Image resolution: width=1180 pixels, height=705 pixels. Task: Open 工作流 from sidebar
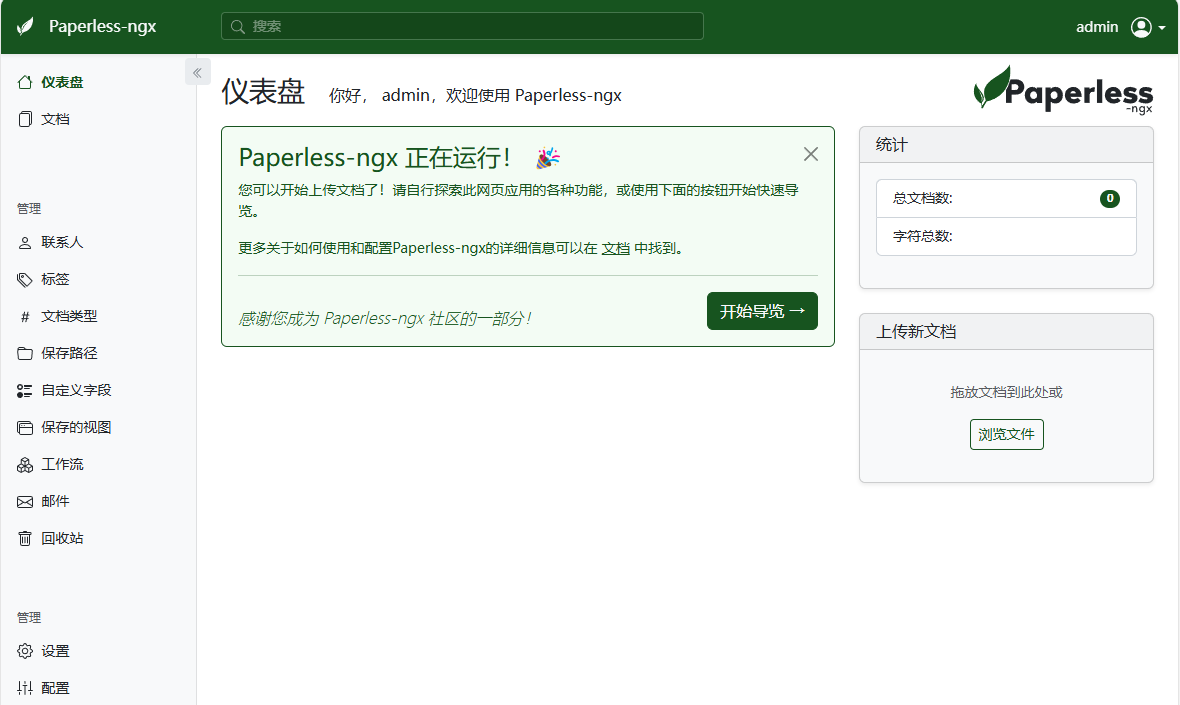[x=62, y=464]
